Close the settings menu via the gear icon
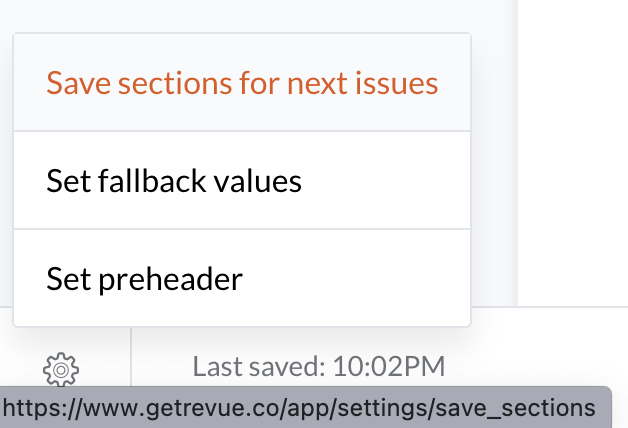The height and width of the screenshot is (428, 628). (x=61, y=370)
